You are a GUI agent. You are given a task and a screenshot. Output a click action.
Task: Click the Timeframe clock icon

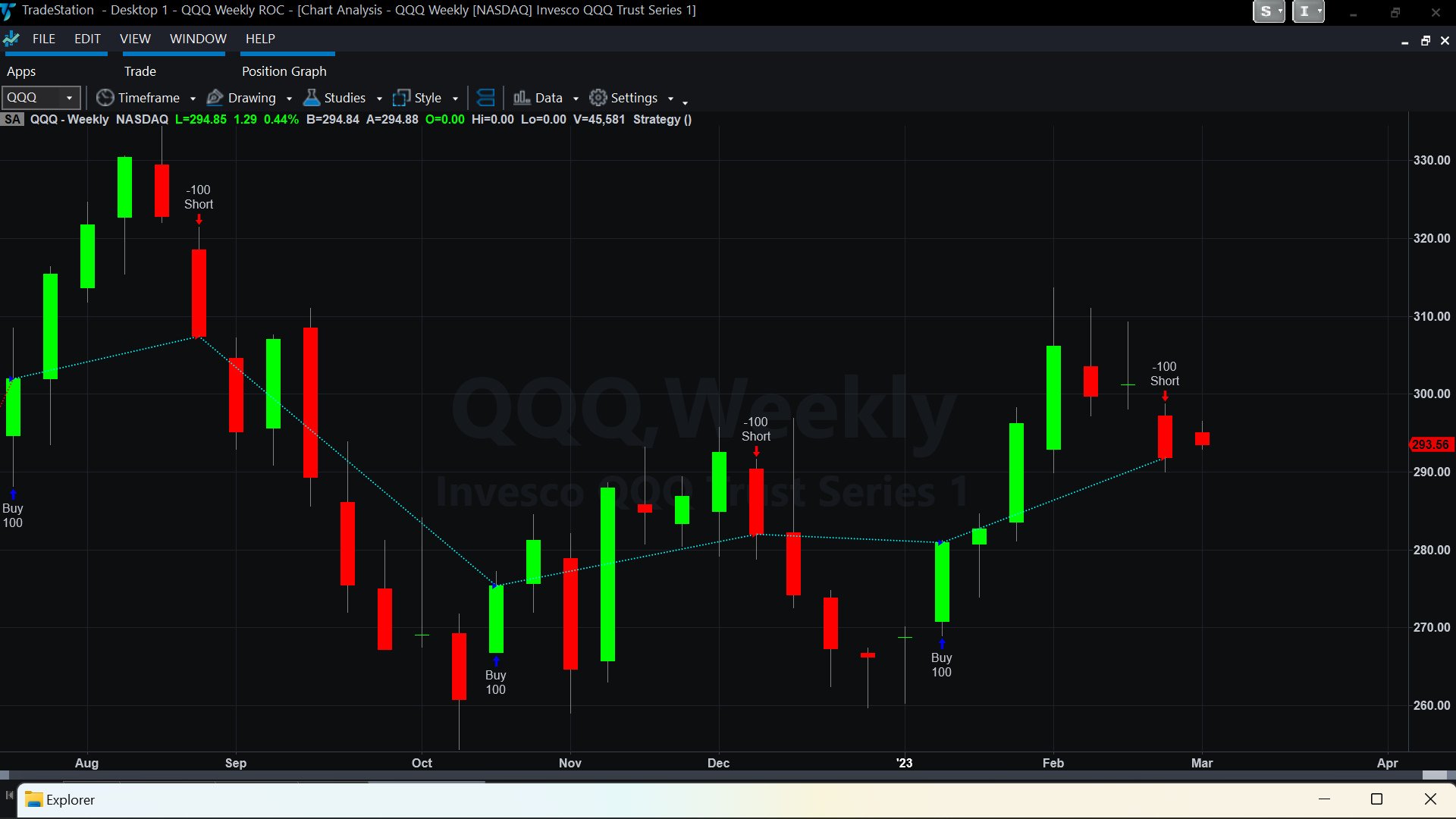click(105, 98)
